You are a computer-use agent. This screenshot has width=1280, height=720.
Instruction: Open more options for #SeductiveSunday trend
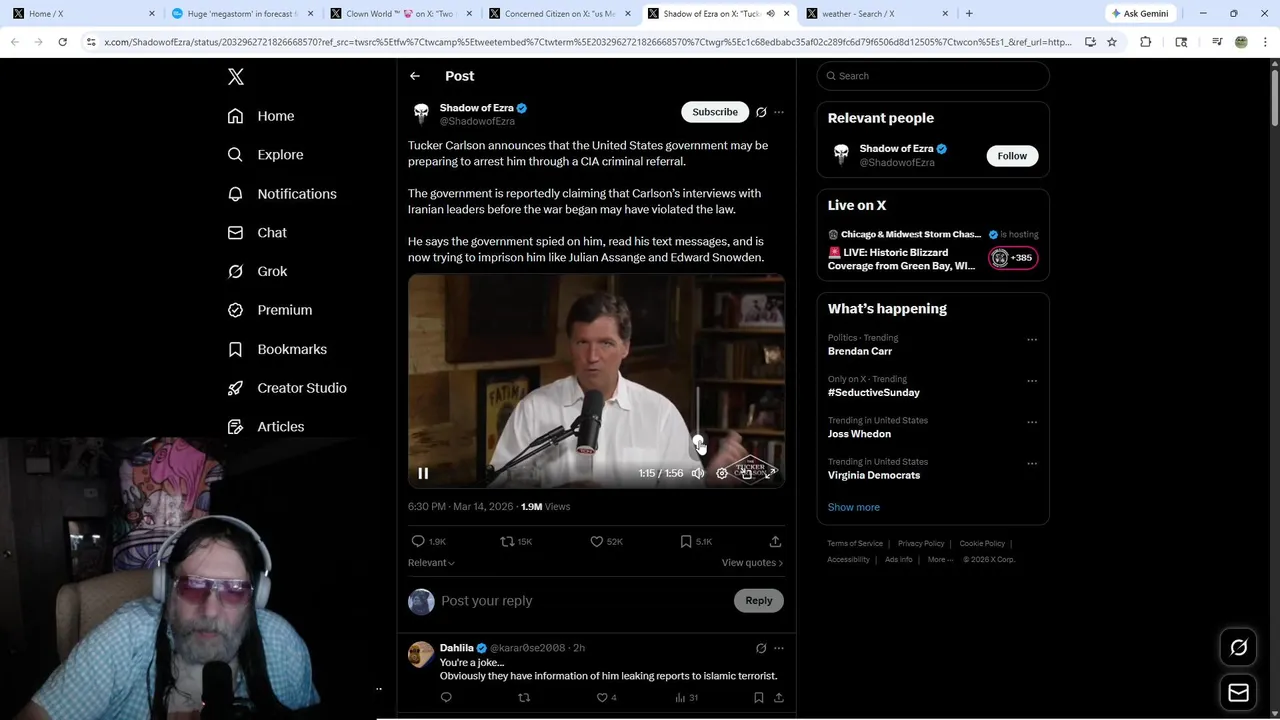click(x=1032, y=381)
